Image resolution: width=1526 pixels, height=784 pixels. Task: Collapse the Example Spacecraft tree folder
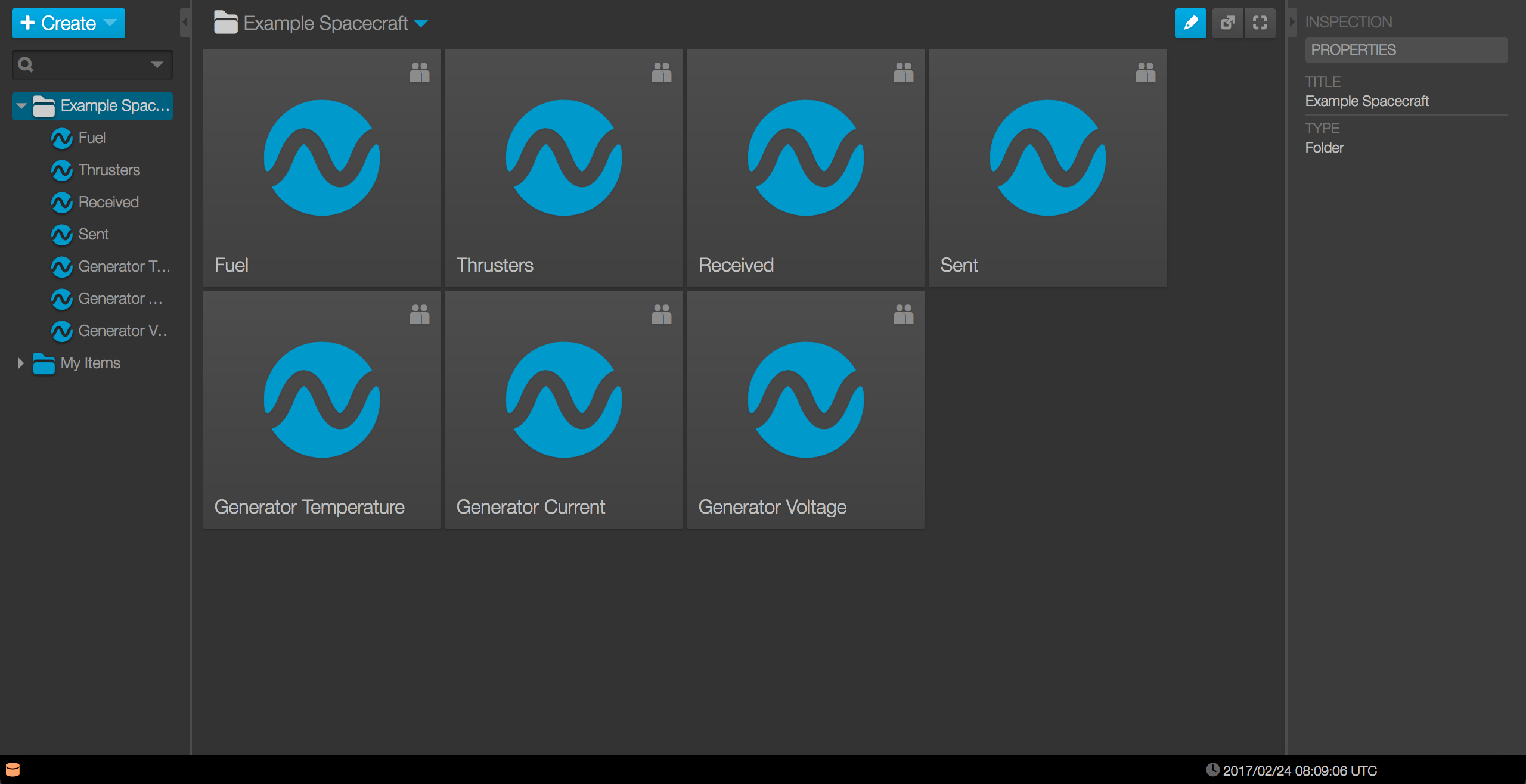pyautogui.click(x=21, y=106)
